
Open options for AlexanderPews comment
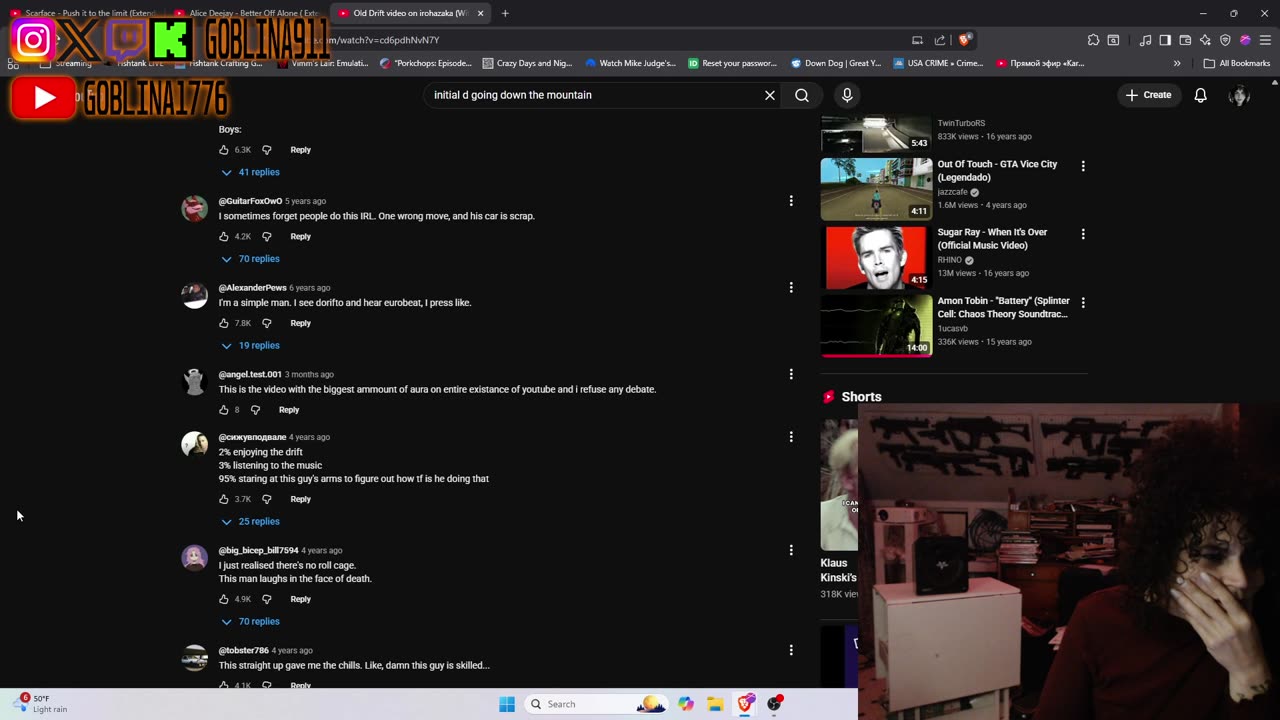click(791, 287)
